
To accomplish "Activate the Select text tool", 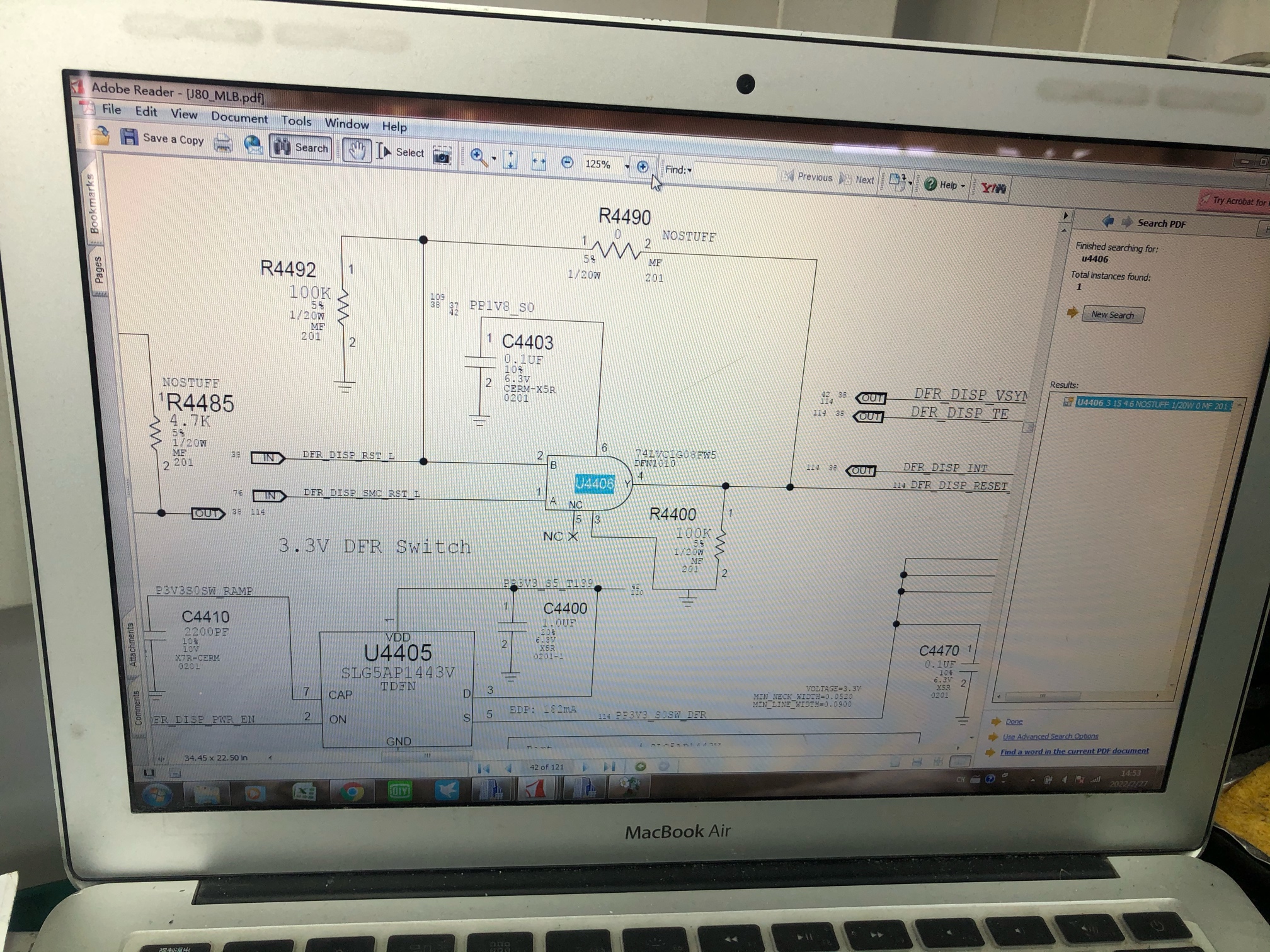I will click(x=401, y=152).
